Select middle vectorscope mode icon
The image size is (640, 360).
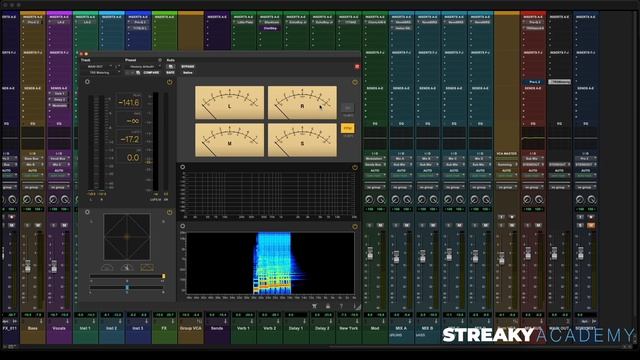click(x=127, y=268)
